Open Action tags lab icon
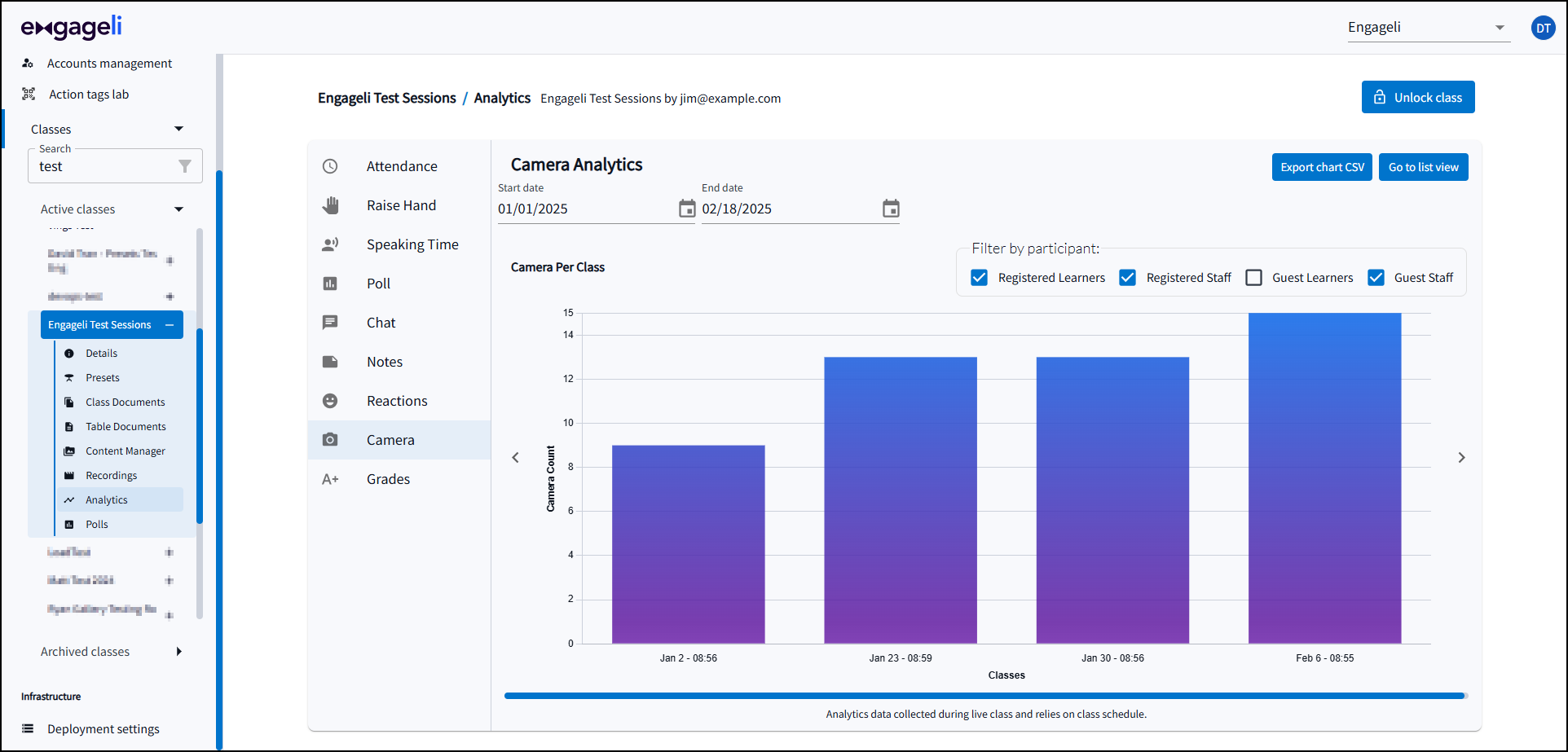The image size is (1568, 752). point(29,95)
